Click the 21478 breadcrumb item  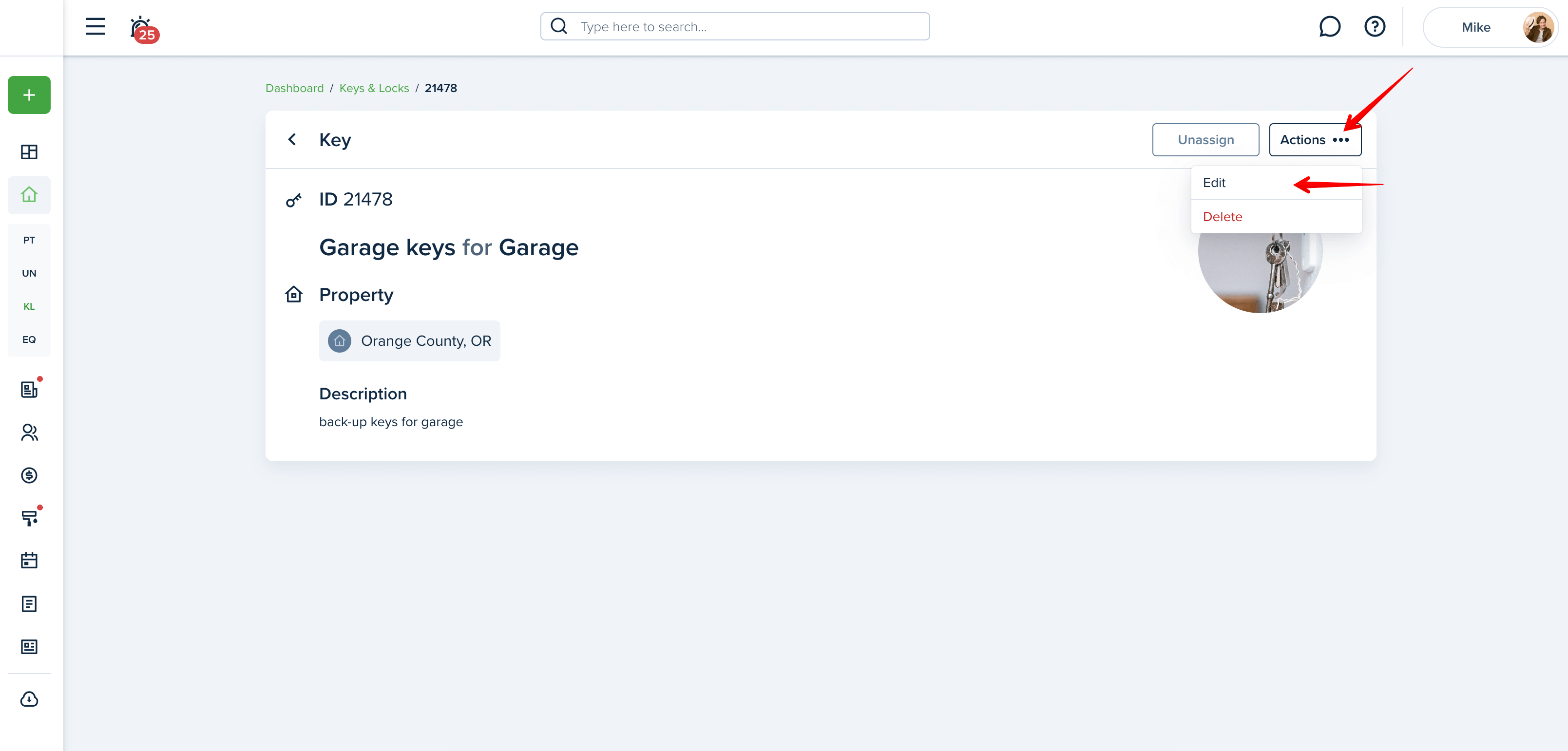440,88
